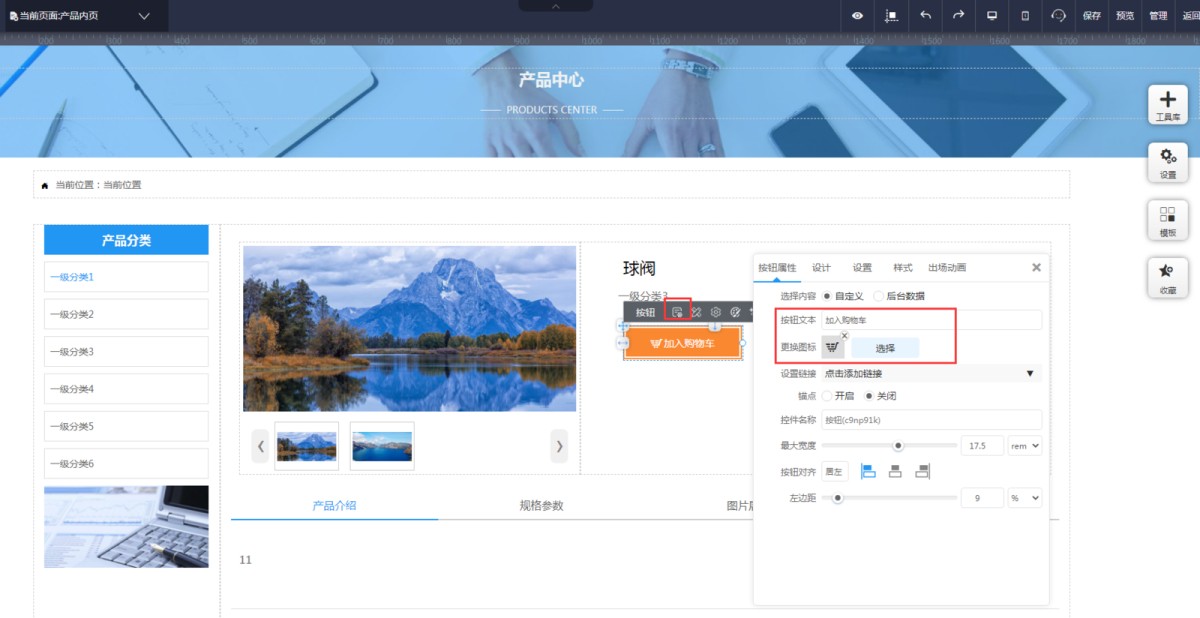The image size is (1200, 618).
Task: Click the redo arrow in top toolbar
Action: (958, 15)
